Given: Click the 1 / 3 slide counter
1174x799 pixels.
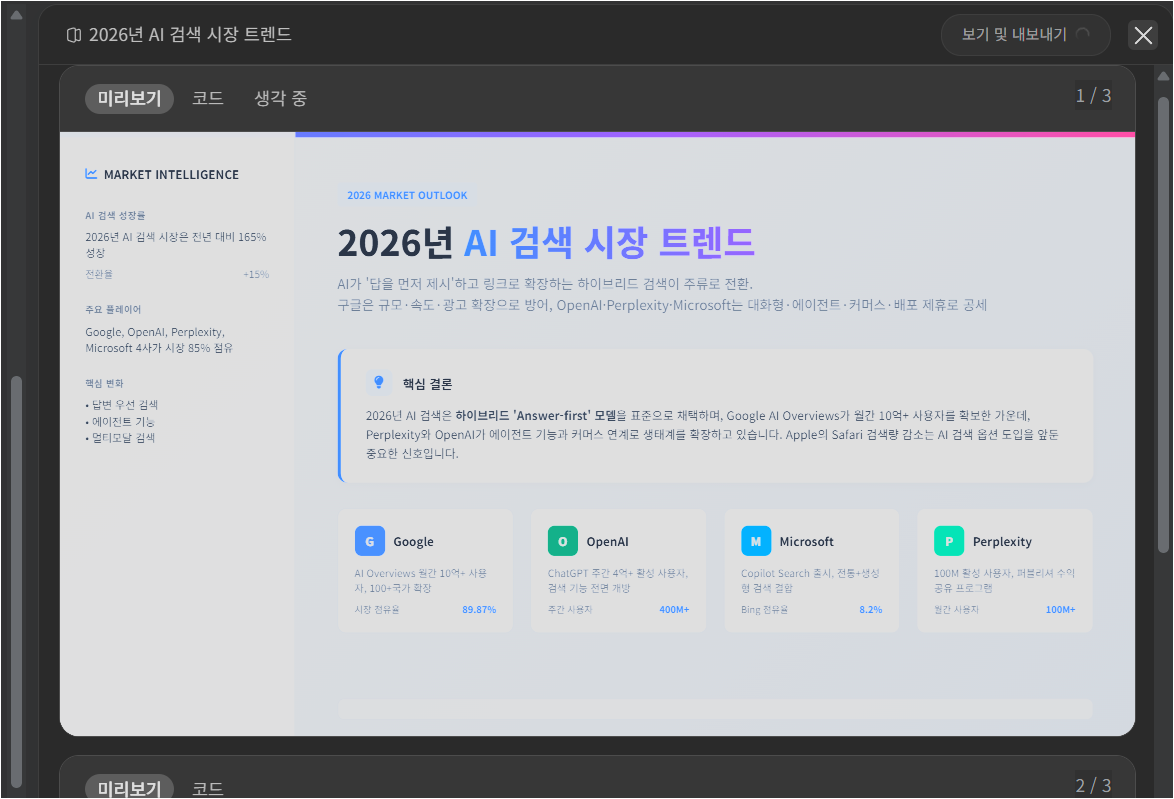Looking at the screenshot, I should [1093, 96].
